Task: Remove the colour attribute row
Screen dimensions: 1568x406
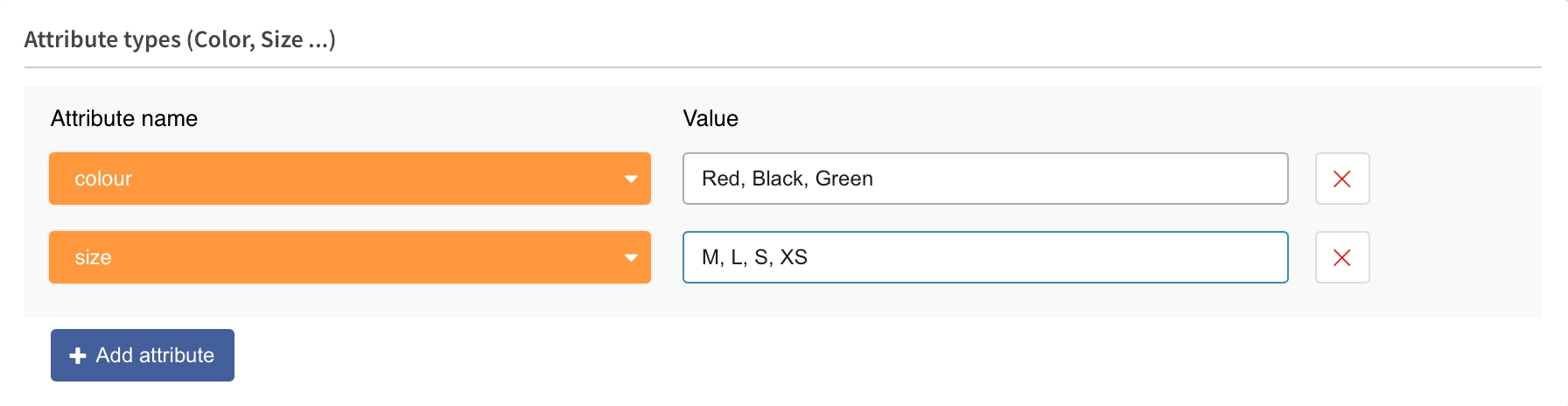Action: click(1341, 178)
